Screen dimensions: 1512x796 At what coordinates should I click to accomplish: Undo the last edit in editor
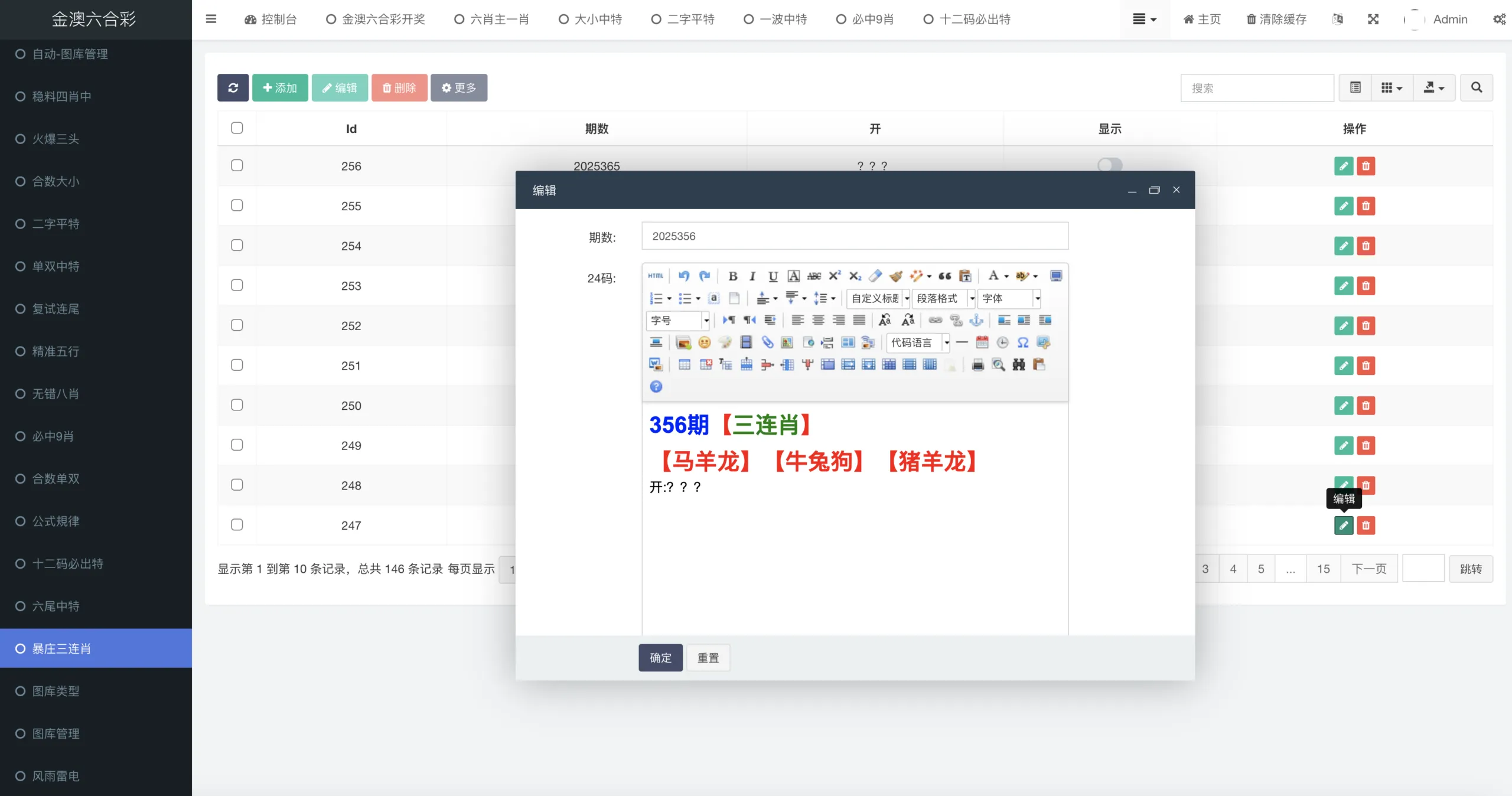(684, 276)
